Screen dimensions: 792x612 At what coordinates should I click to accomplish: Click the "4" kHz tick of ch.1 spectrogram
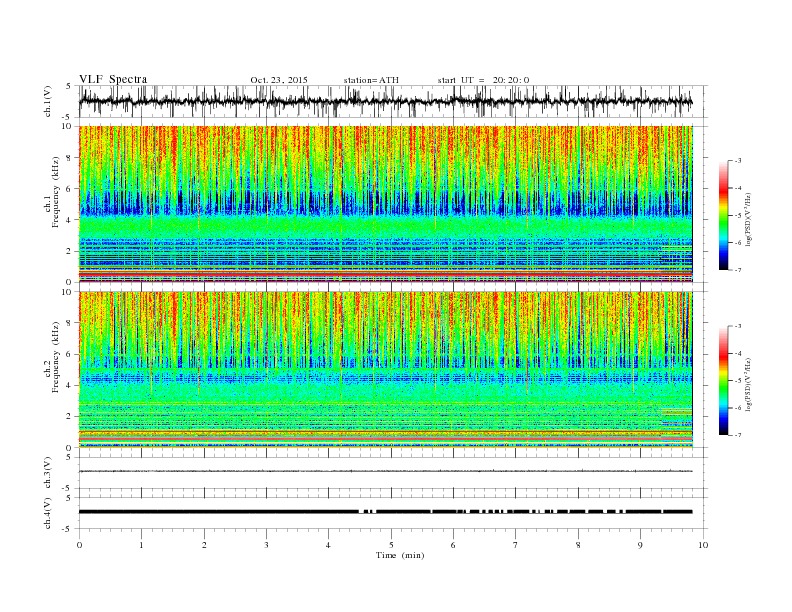[x=70, y=220]
